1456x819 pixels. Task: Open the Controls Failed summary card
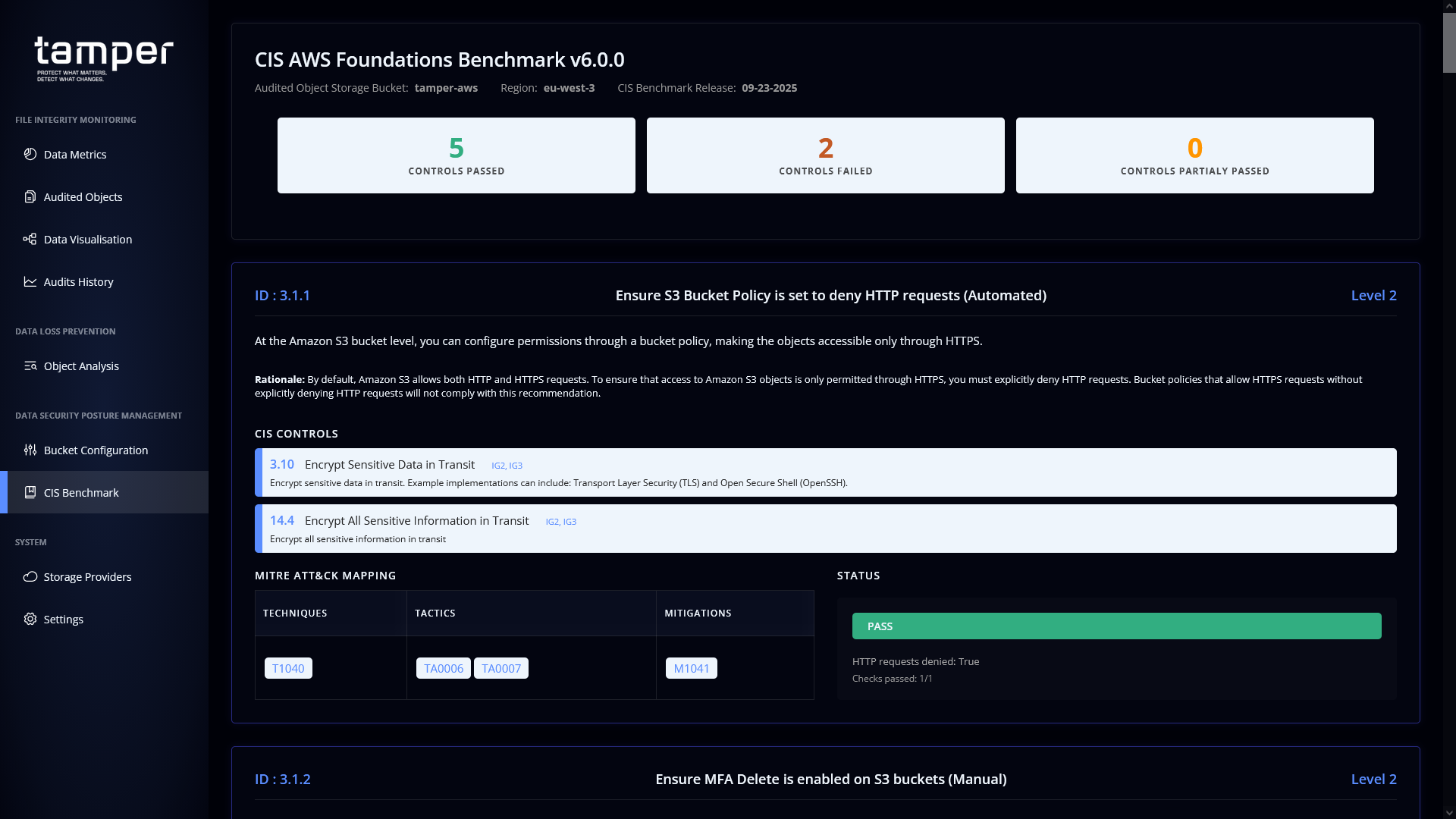825,155
